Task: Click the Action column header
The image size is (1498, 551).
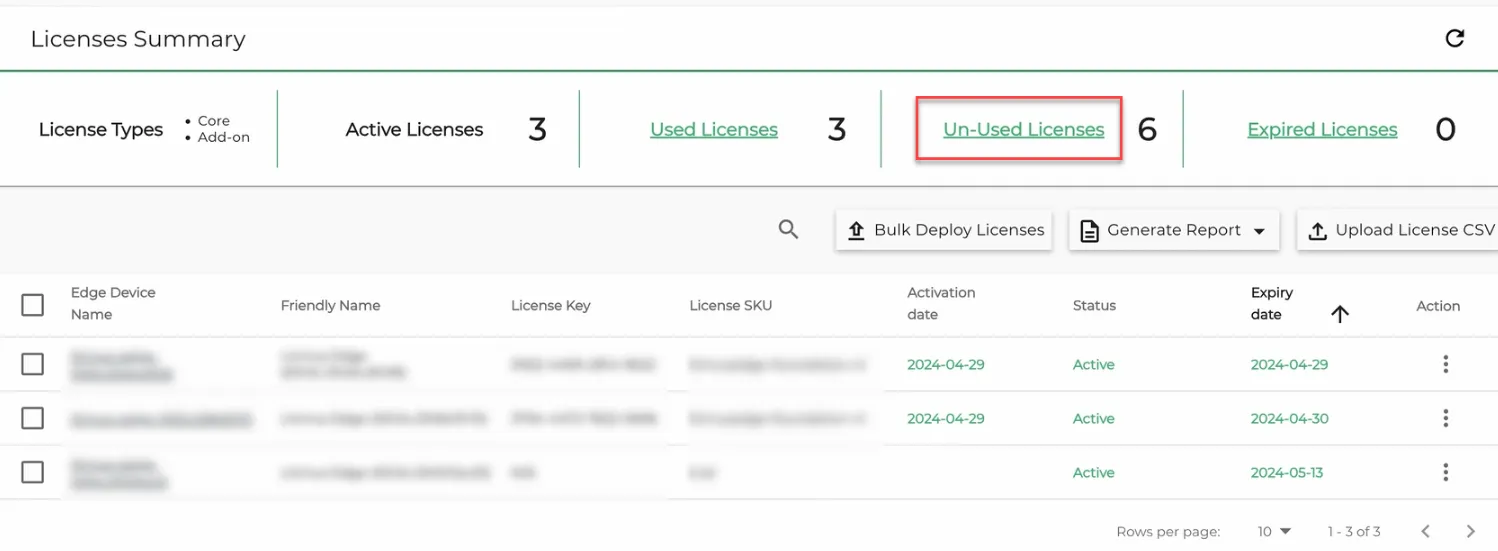Action: [1438, 306]
